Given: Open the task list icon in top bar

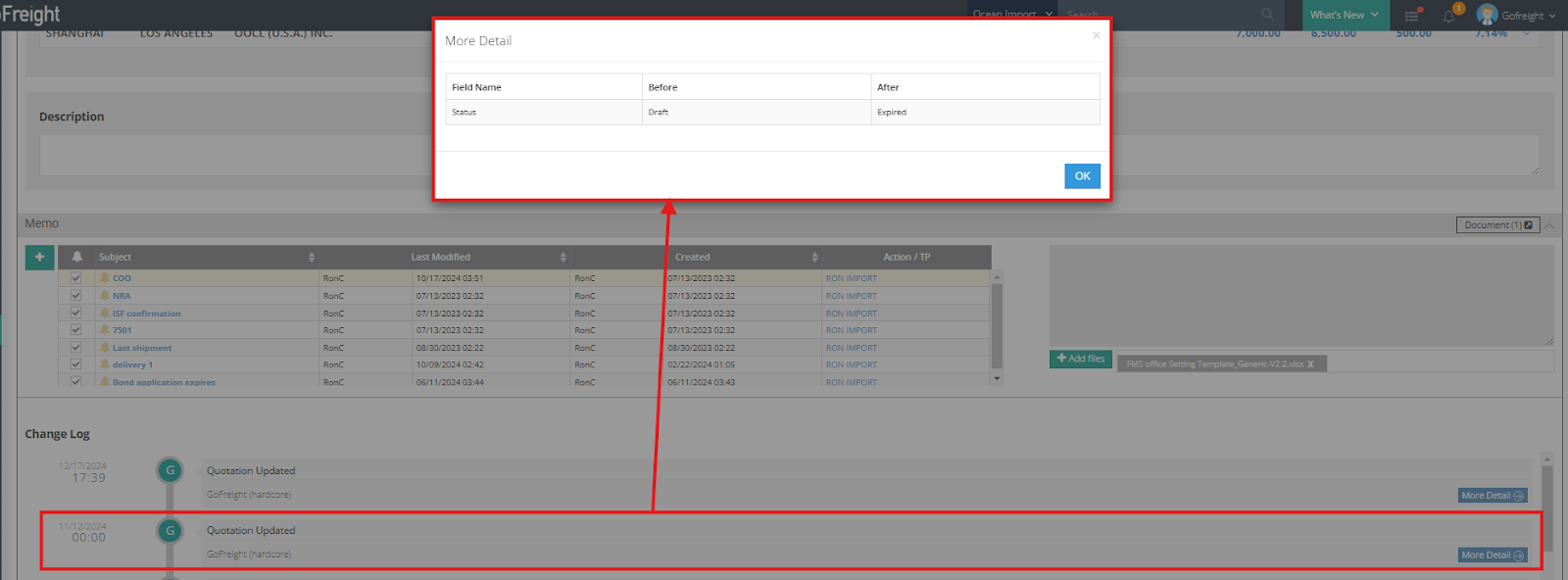Looking at the screenshot, I should coord(1411,16).
